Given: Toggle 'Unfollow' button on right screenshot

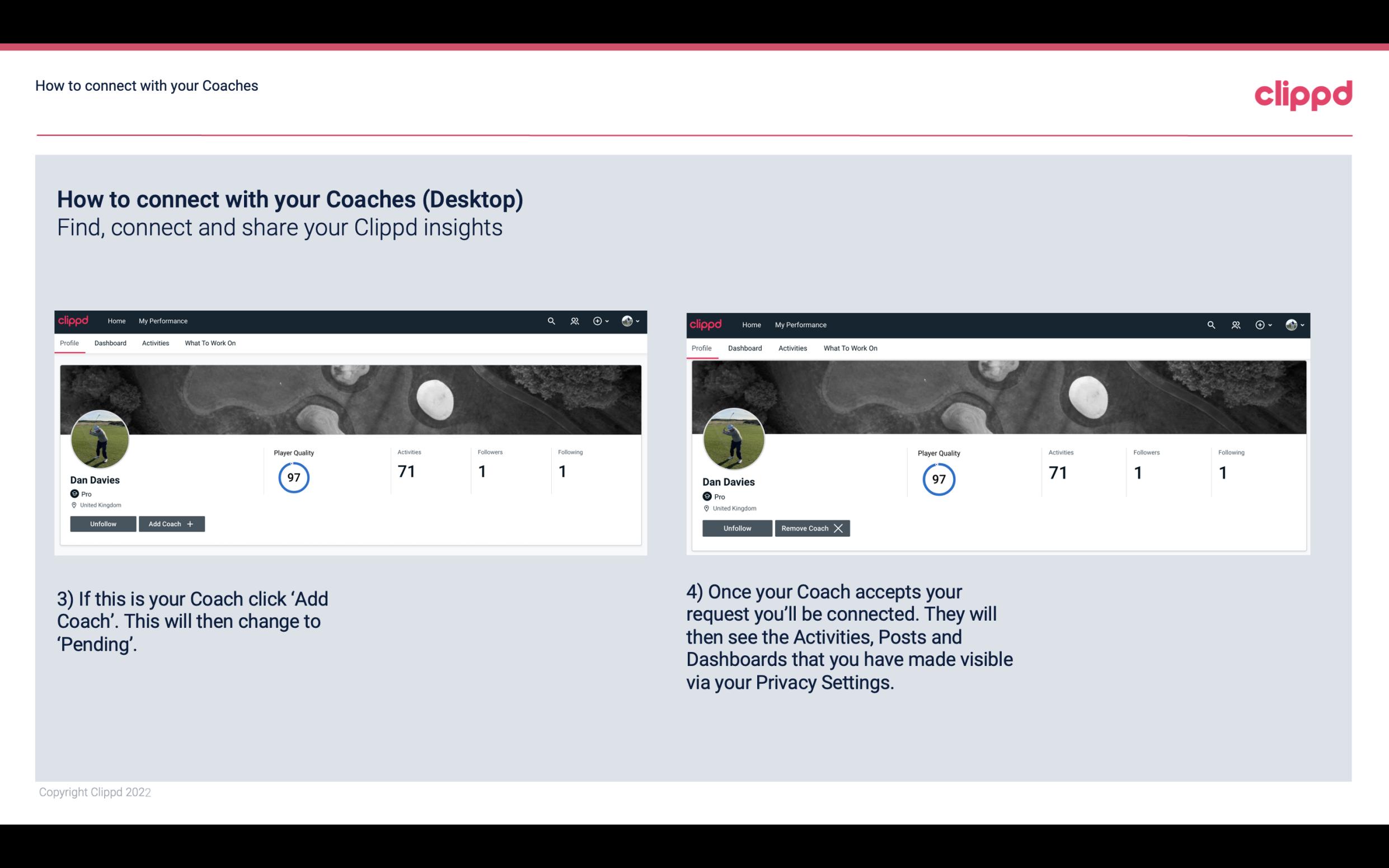Looking at the screenshot, I should (x=736, y=527).
